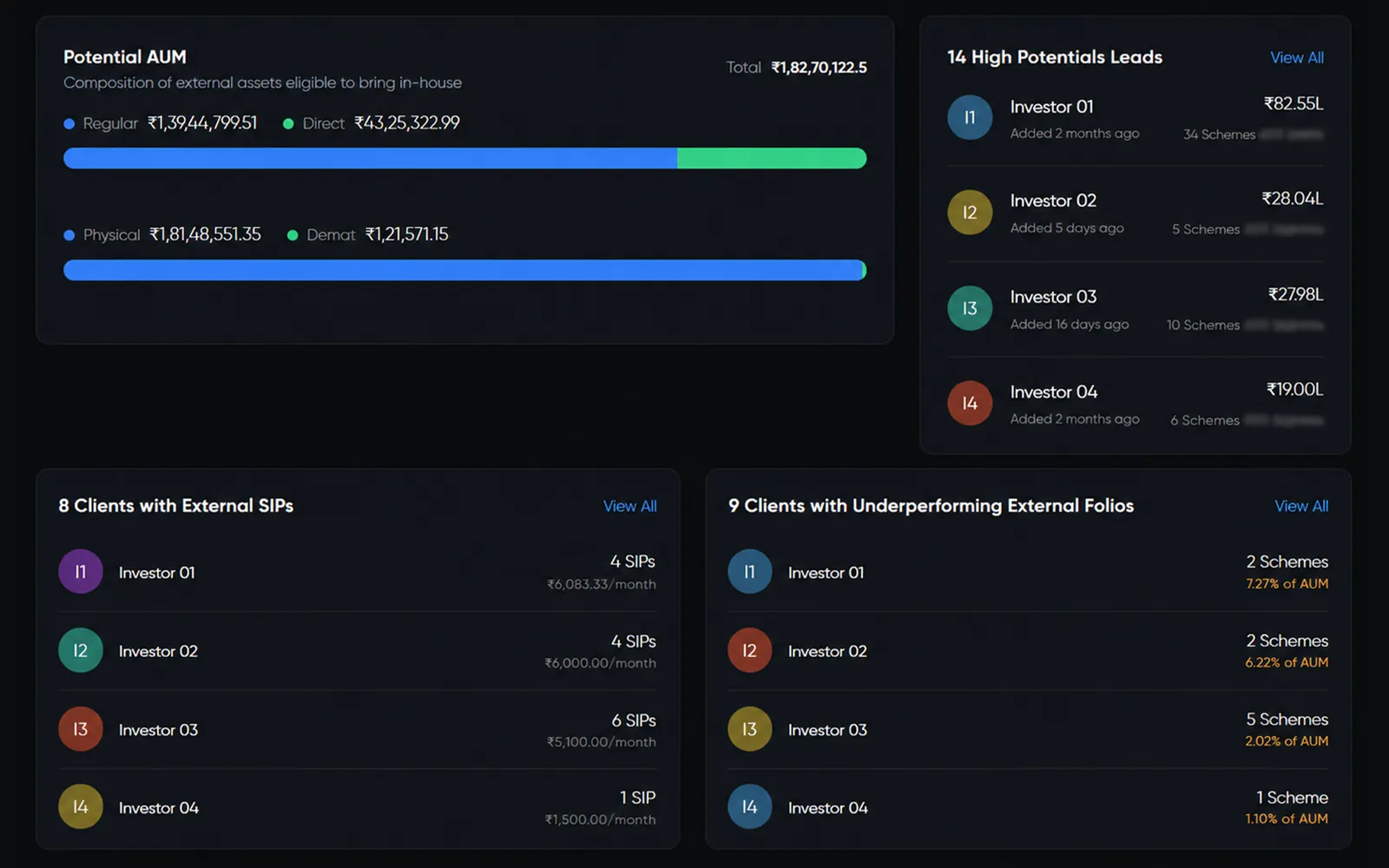Click the Regular ₹1,39,44,799.51 amount

202,123
